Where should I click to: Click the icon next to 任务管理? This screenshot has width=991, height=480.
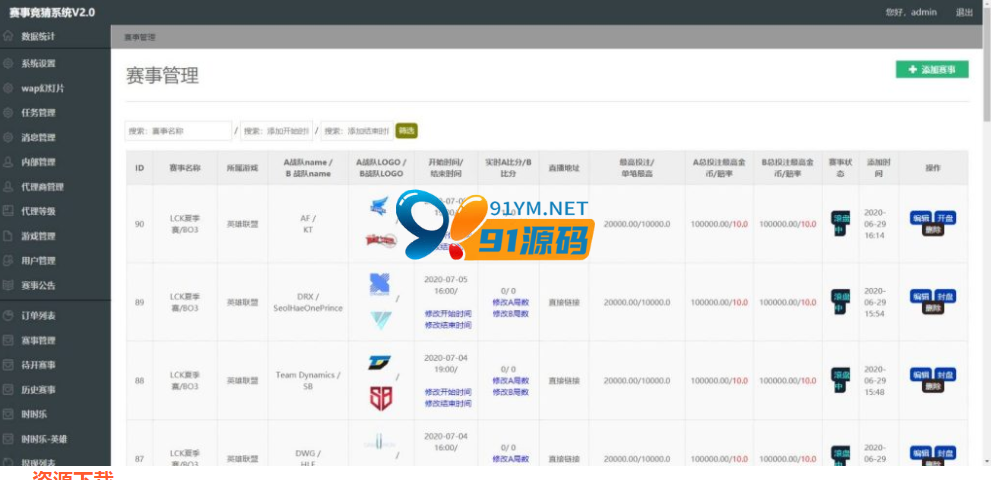(x=8, y=113)
